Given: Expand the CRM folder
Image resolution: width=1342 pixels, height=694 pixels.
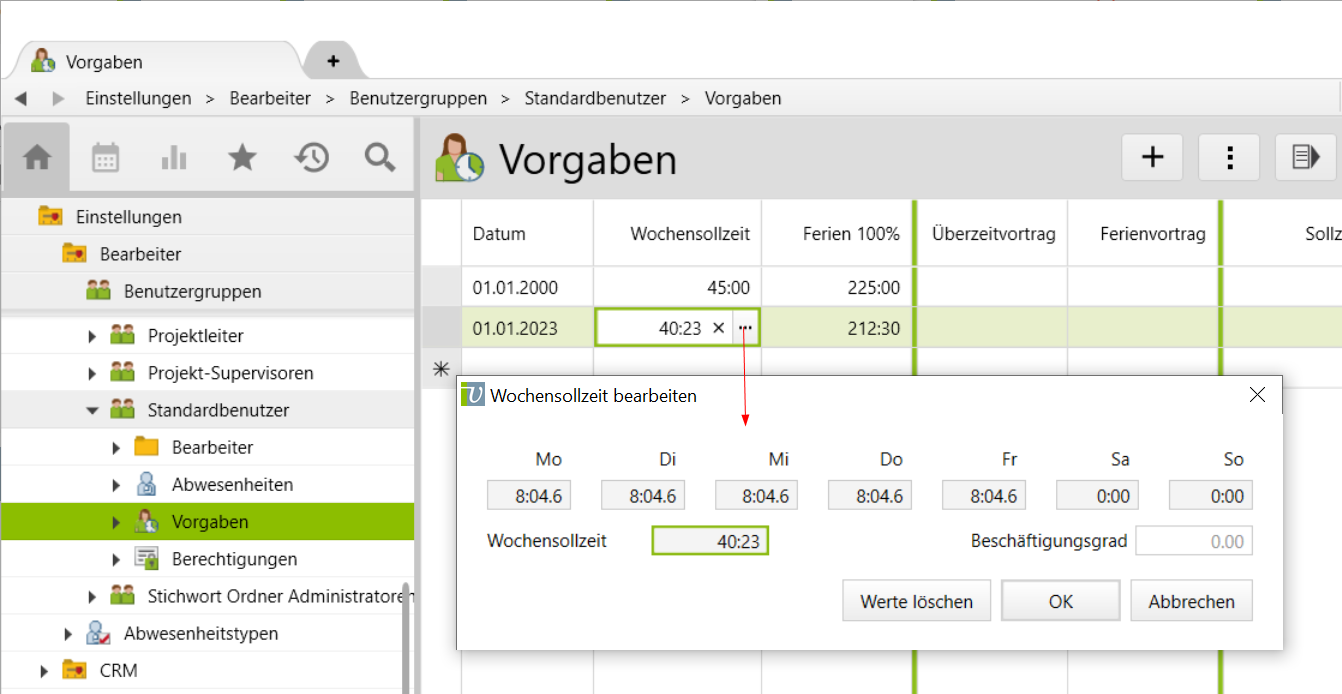Looking at the screenshot, I should 44,671.
